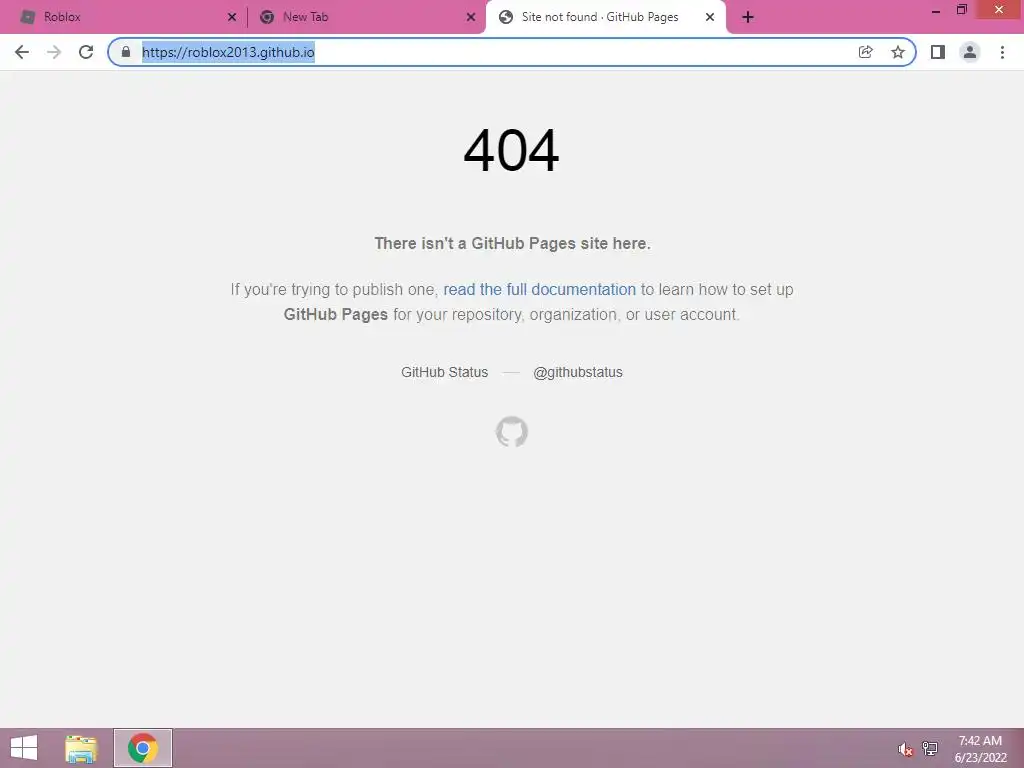Open the Windows Start menu
1024x768 pixels.
click(x=24, y=748)
